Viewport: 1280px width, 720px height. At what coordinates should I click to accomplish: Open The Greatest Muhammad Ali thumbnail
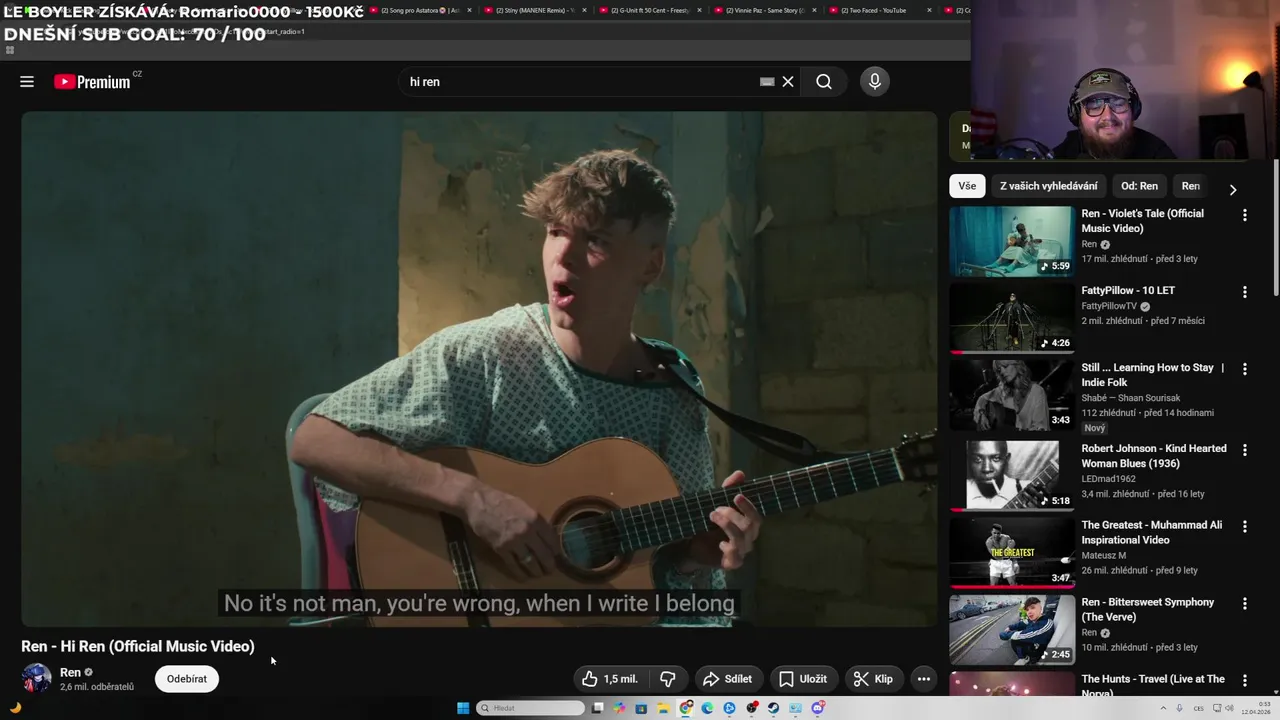click(1011, 551)
